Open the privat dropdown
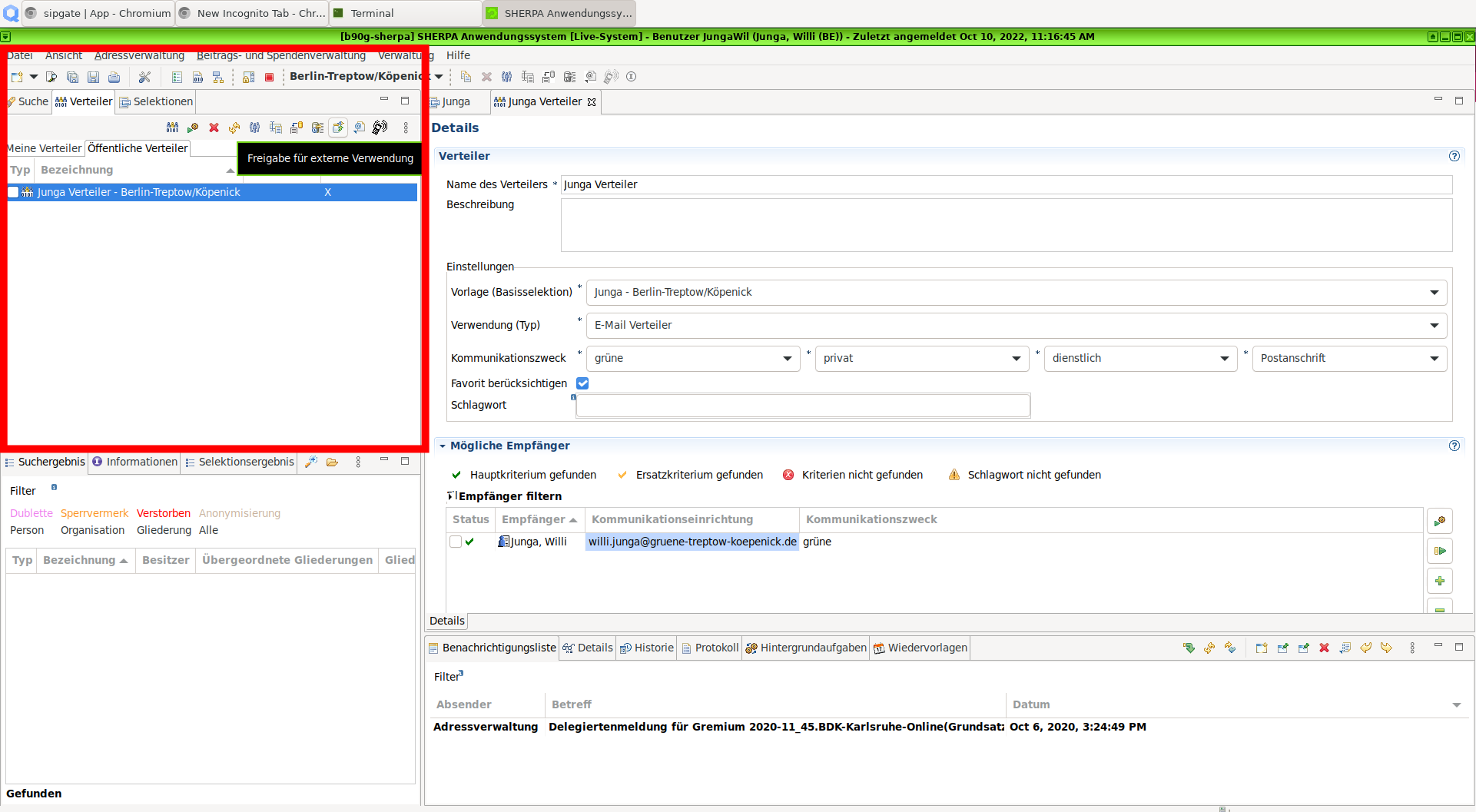 pos(1016,359)
